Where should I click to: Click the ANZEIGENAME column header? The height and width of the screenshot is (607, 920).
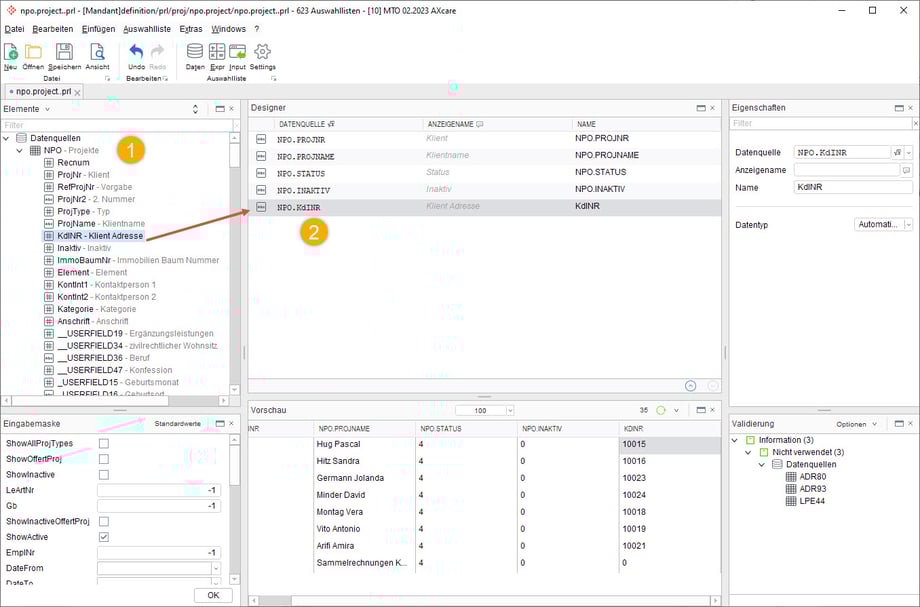[x=497, y=124]
